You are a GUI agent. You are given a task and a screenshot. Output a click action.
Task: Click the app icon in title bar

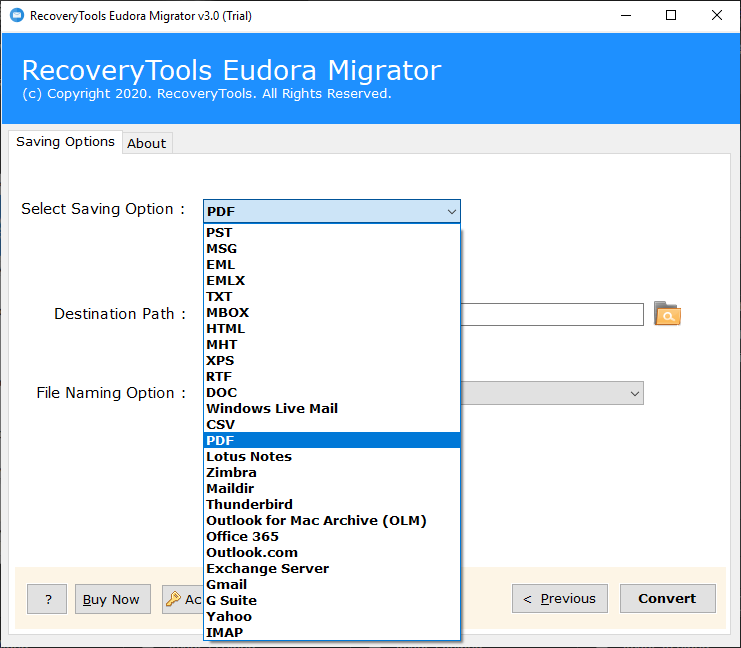click(15, 15)
